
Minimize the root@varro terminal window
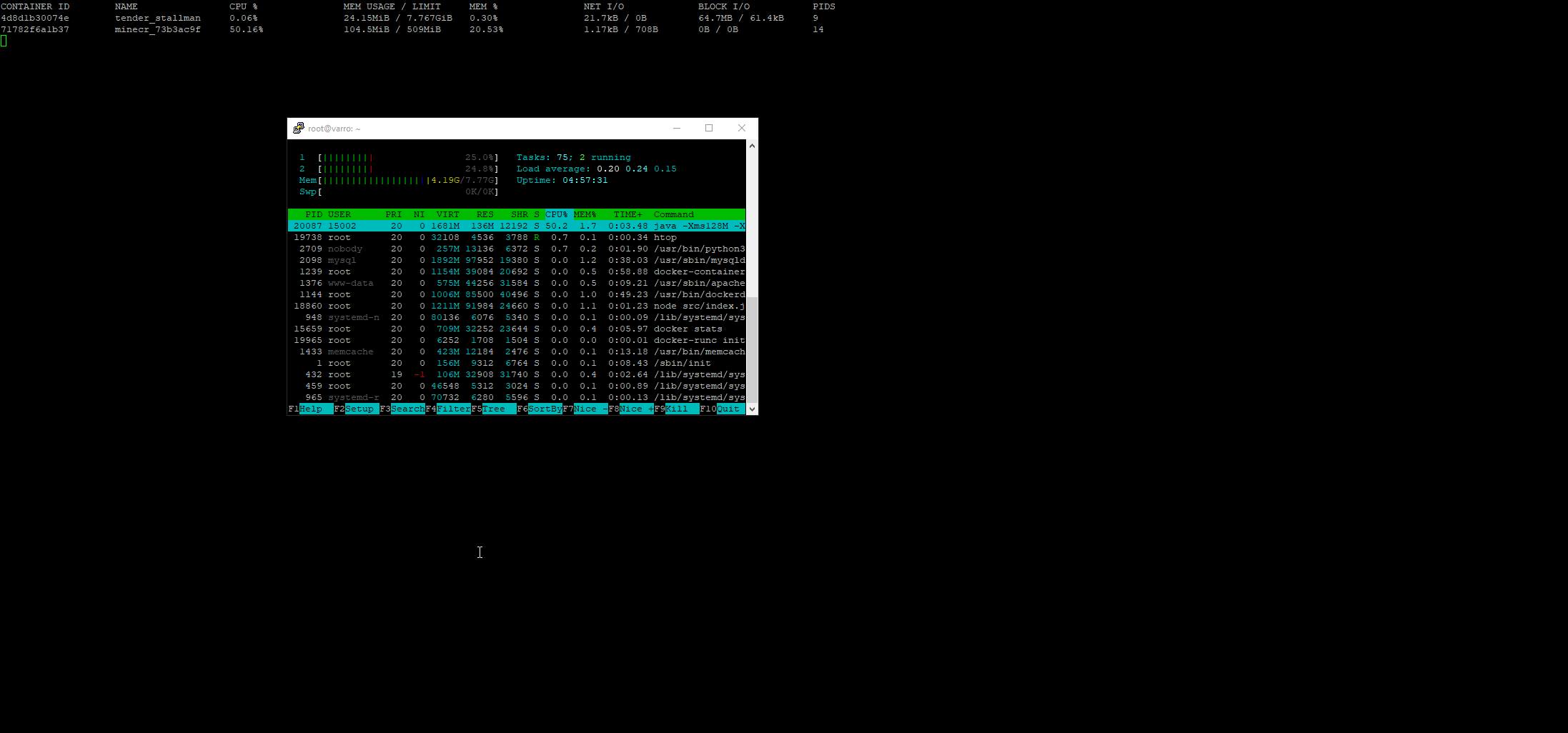[x=676, y=129]
